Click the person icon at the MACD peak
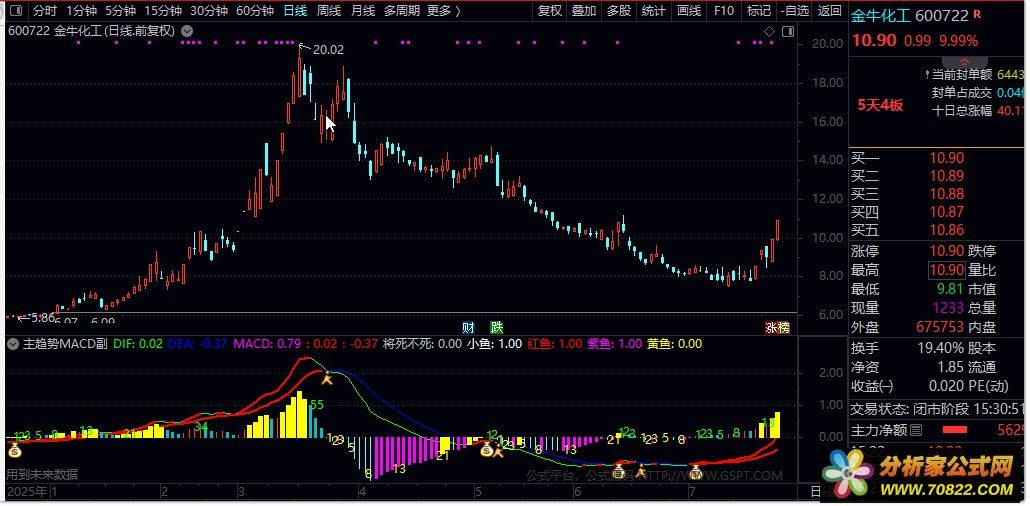Screen dimensions: 1030x506 point(326,377)
